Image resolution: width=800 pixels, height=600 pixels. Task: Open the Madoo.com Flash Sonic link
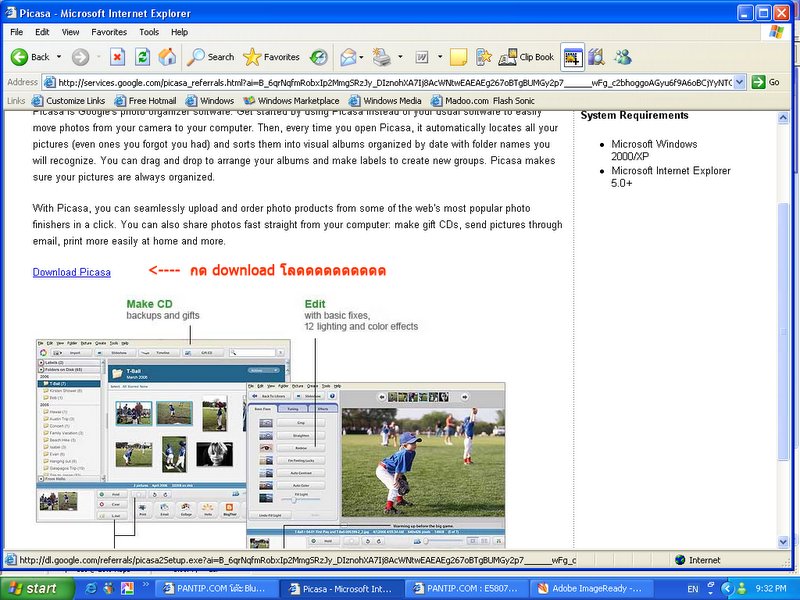click(483, 101)
